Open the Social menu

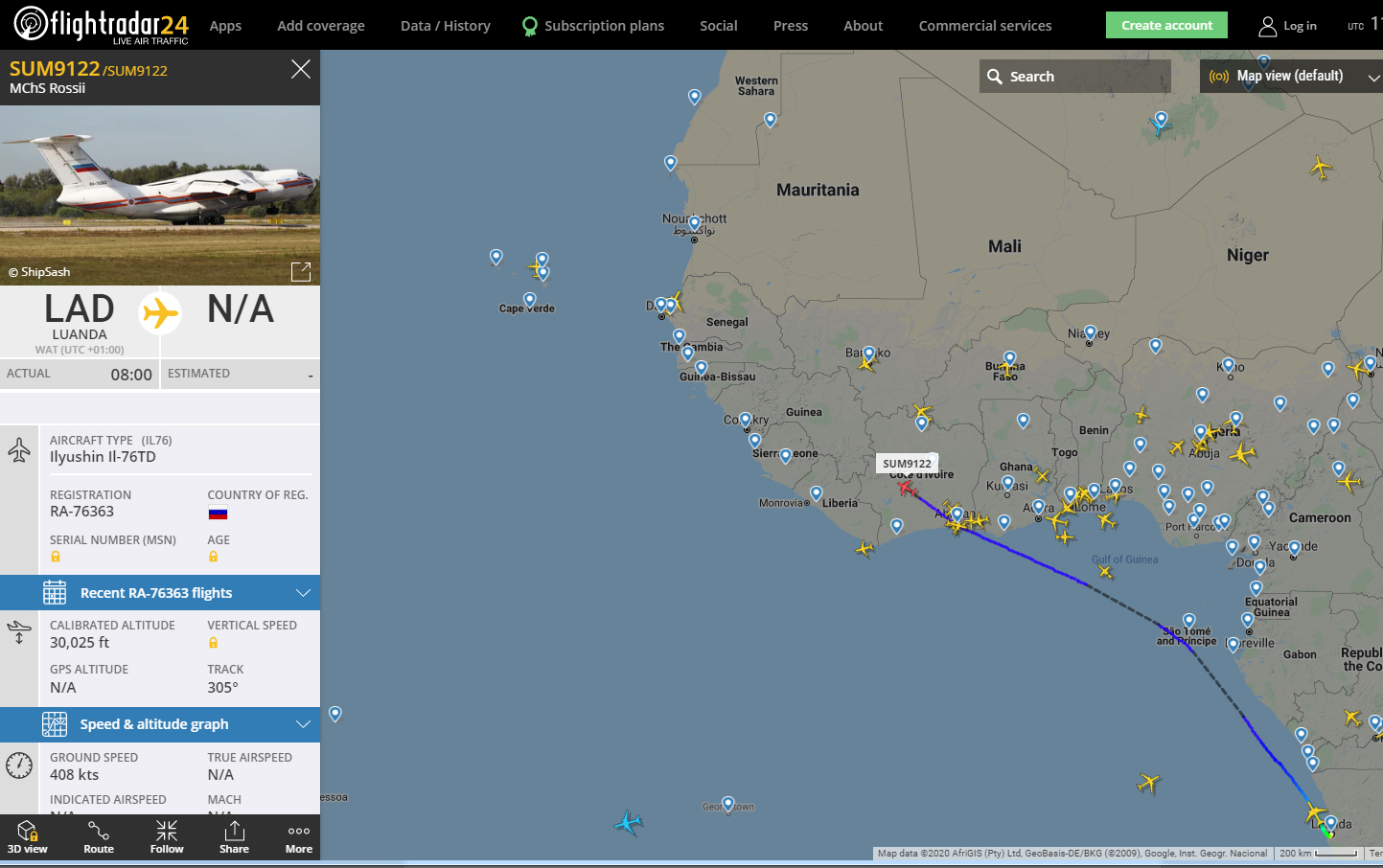tap(719, 26)
